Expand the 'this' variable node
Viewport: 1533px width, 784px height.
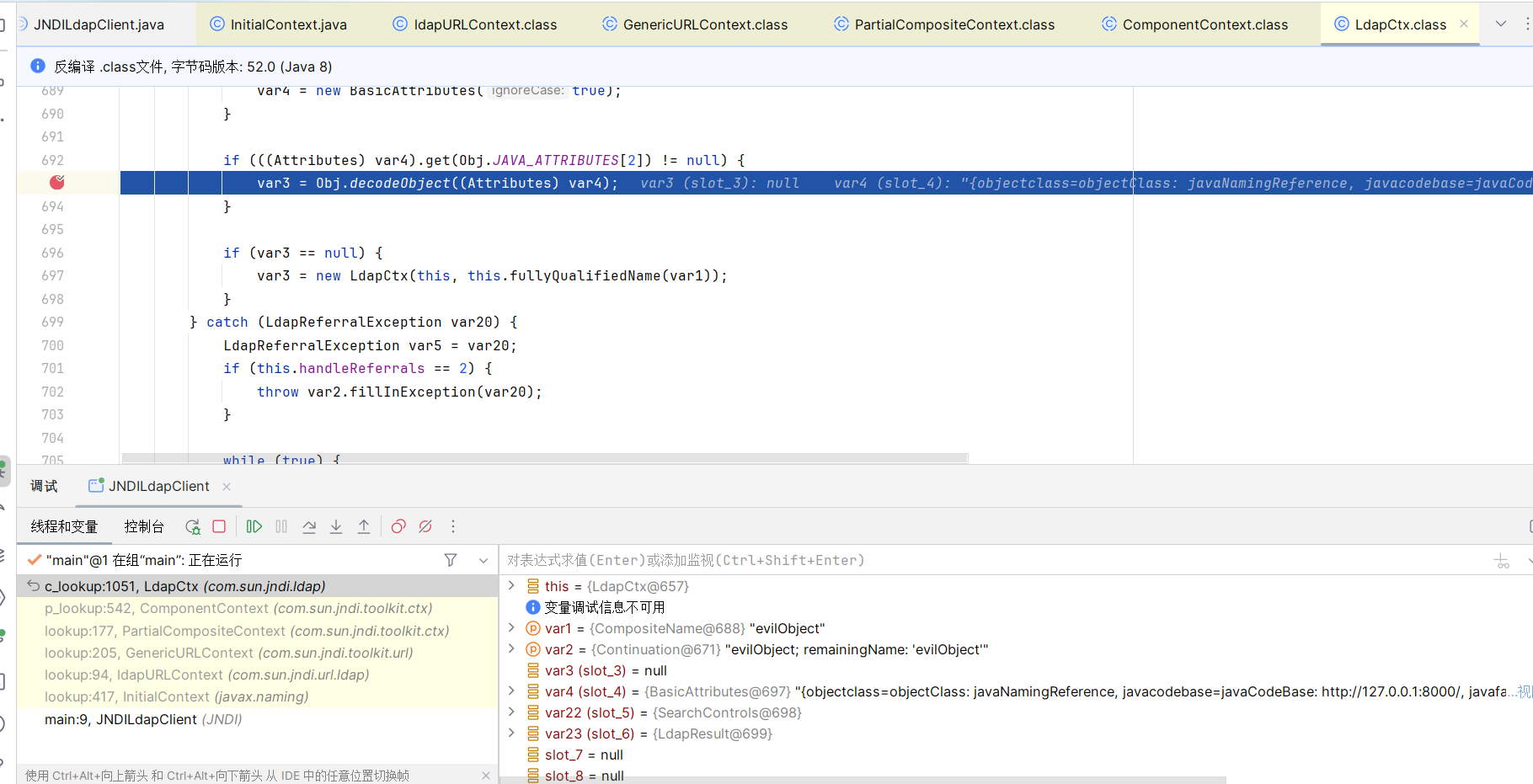click(511, 585)
